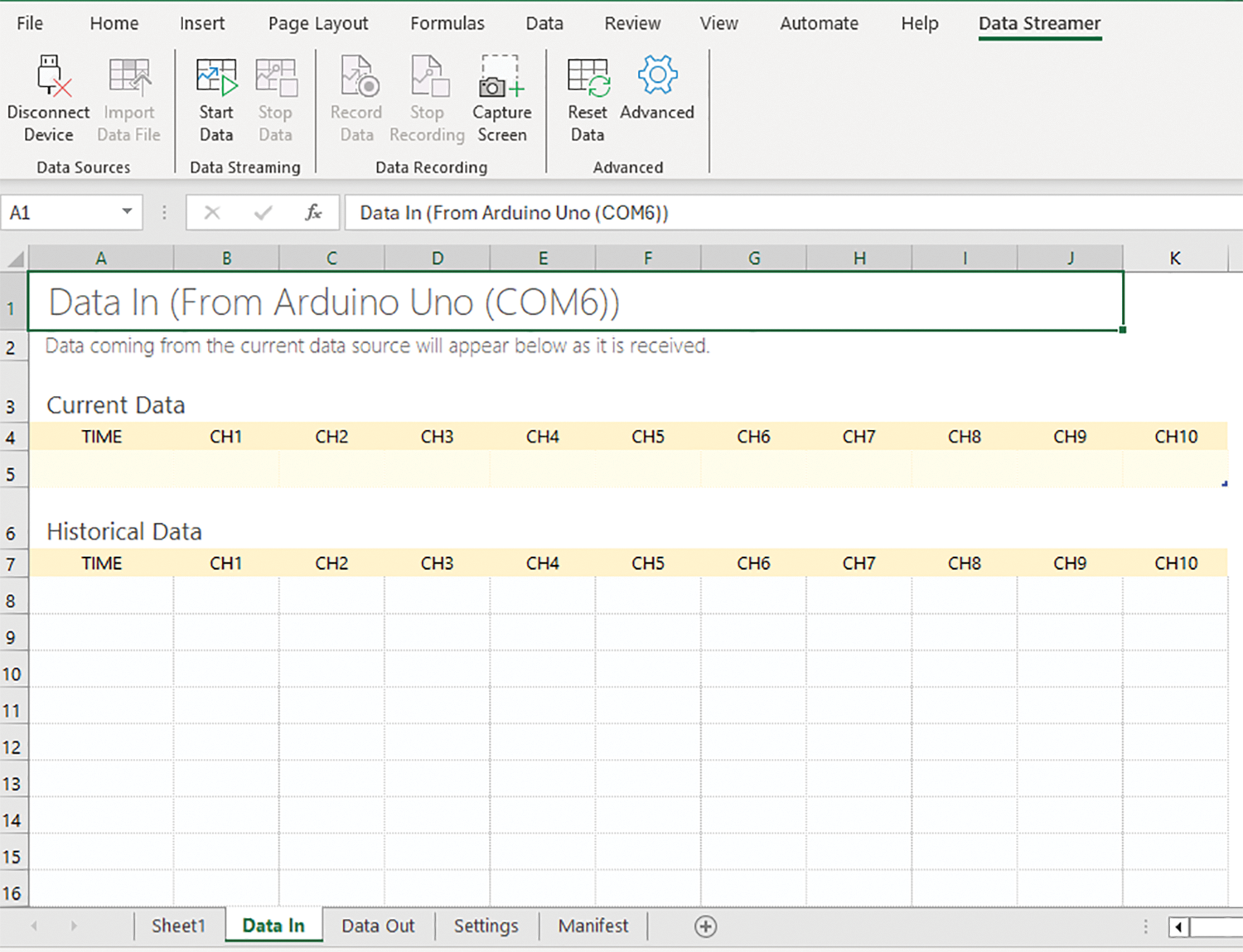Viewport: 1243px width, 952px height.
Task: Open the Advanced gear settings
Action: pos(657,75)
